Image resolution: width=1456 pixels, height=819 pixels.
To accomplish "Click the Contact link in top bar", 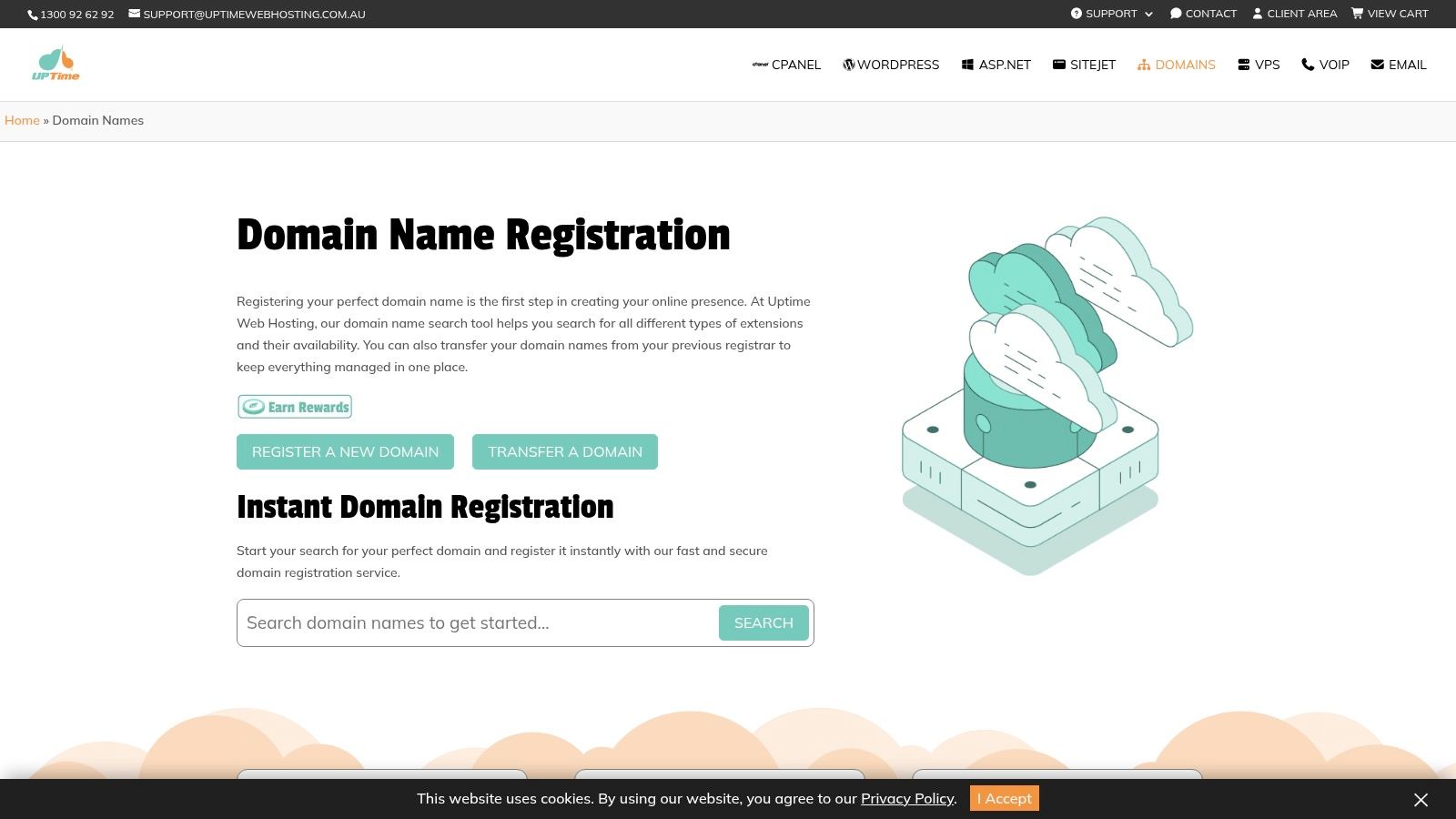I will pos(1203,14).
